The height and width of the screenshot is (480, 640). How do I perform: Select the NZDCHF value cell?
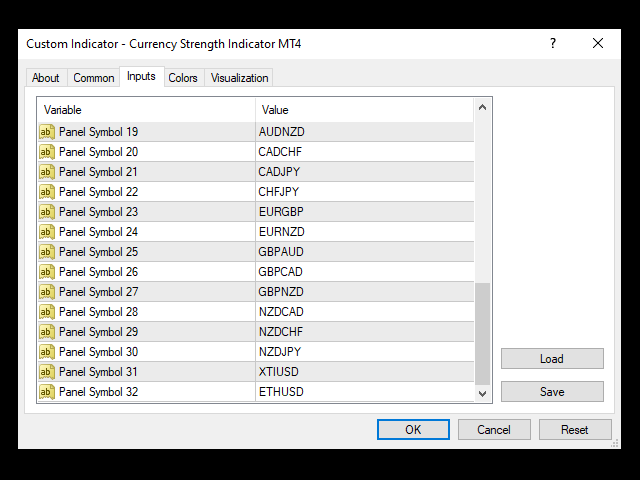[x=364, y=332]
